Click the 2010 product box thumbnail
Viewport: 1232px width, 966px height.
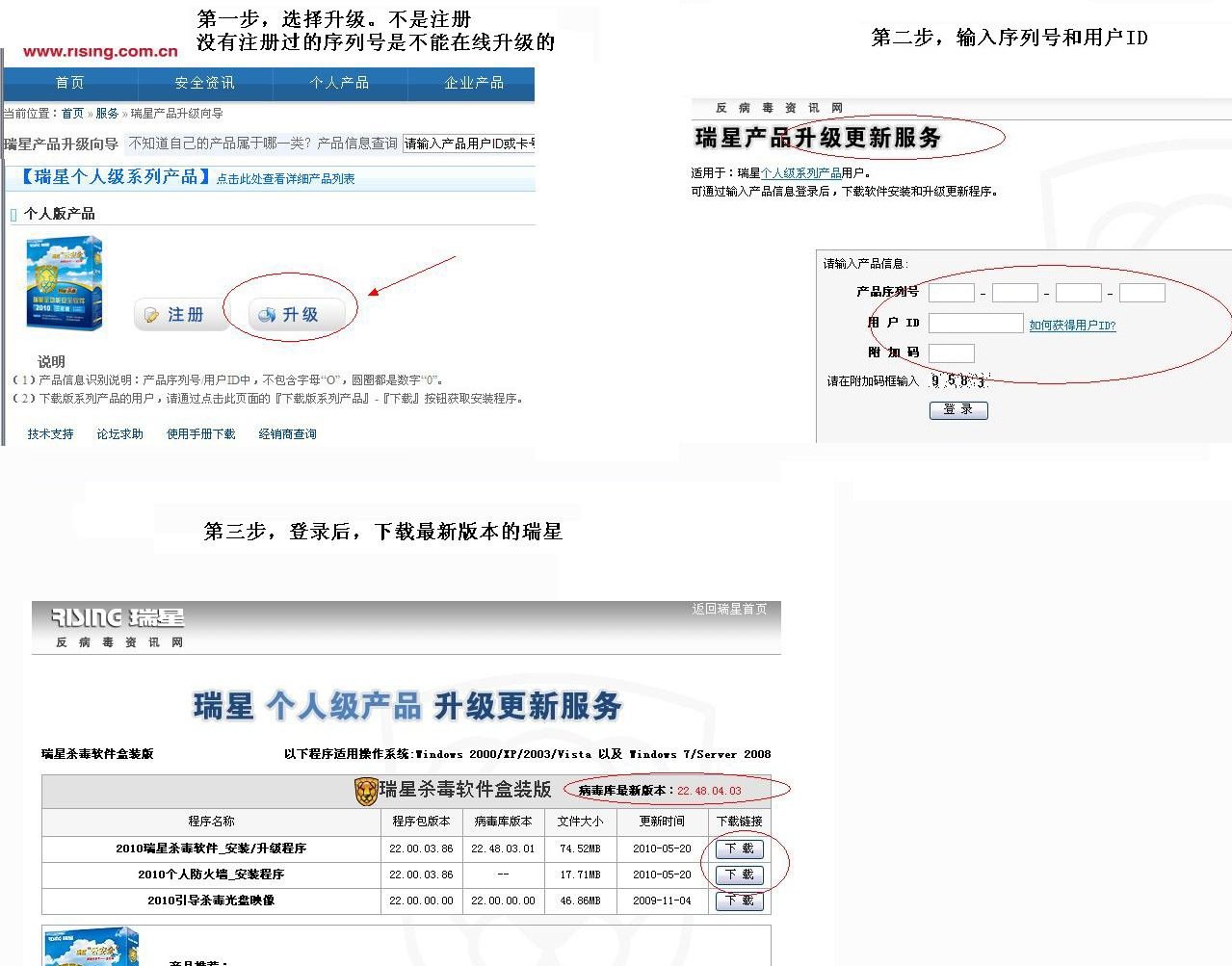pos(64,282)
